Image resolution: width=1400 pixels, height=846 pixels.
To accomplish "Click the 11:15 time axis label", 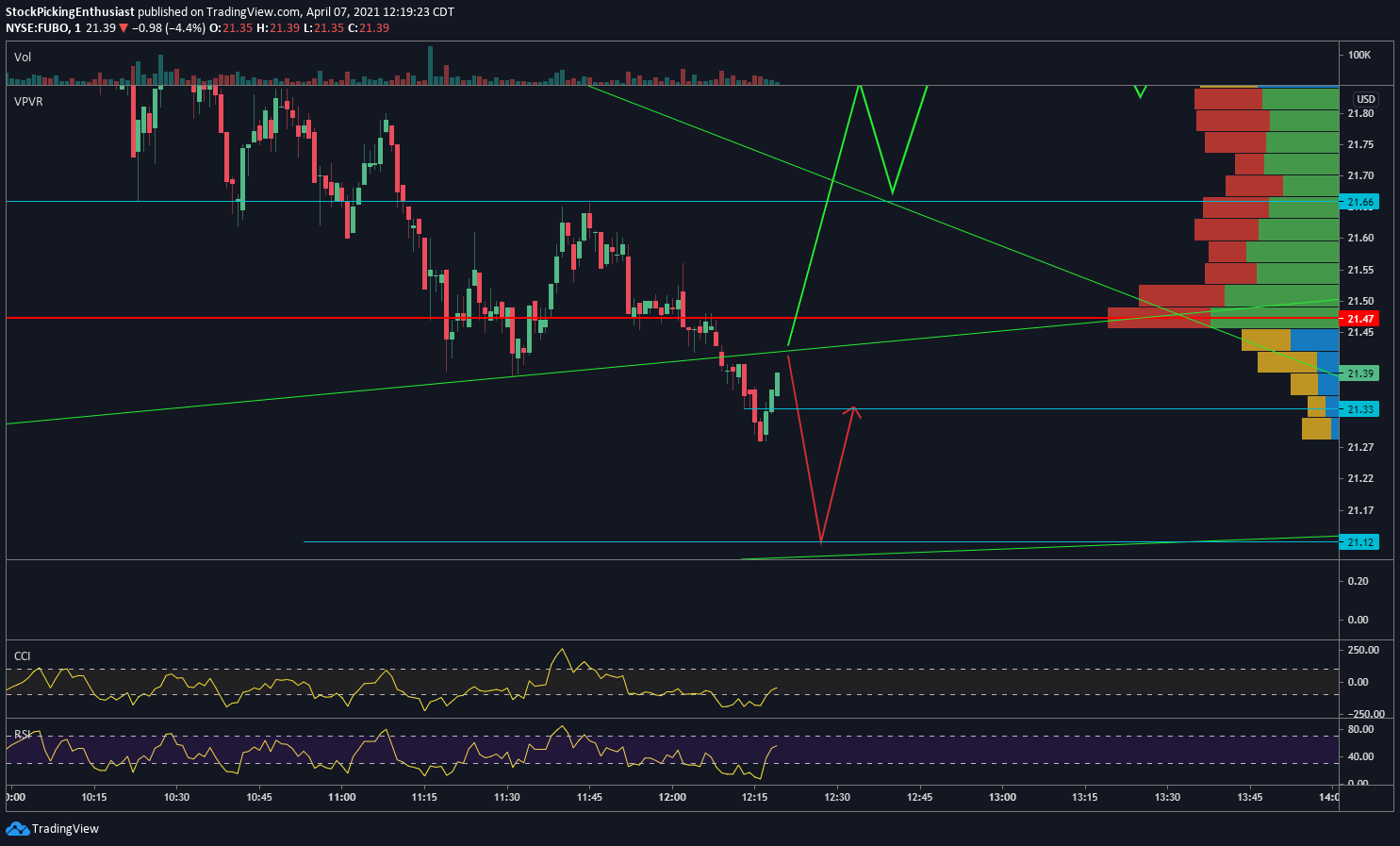I will click(424, 797).
